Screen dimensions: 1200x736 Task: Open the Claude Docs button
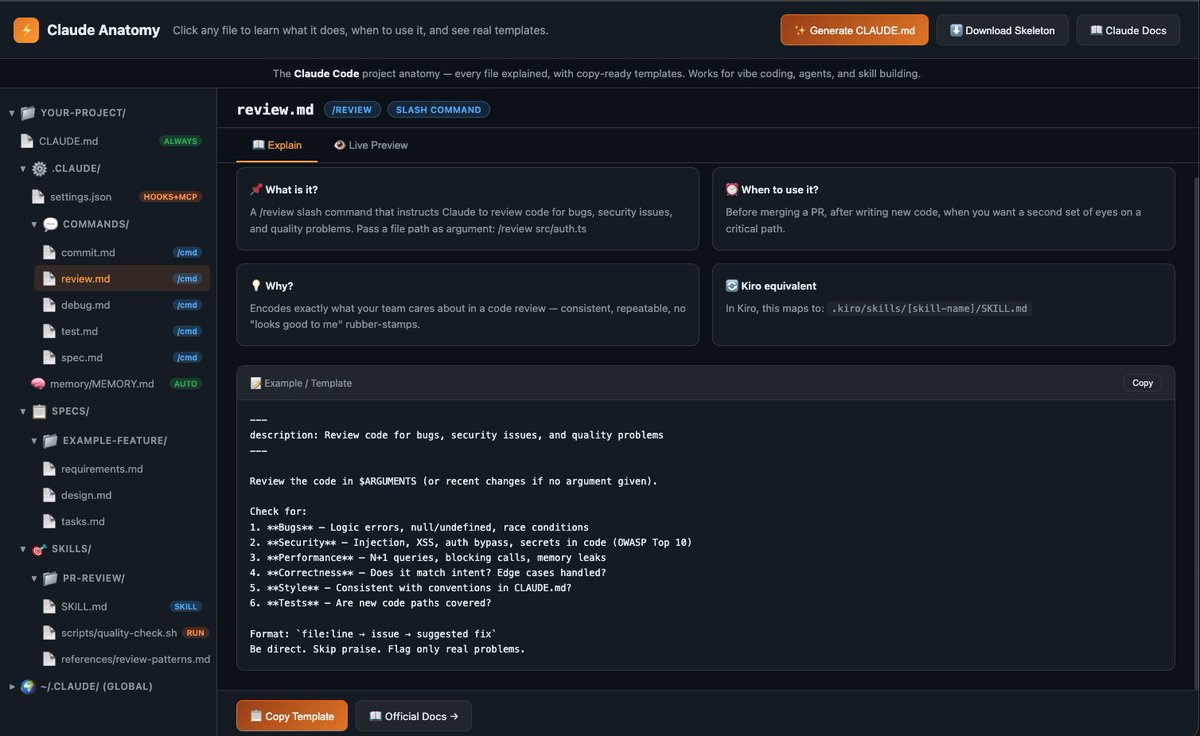coord(1128,30)
